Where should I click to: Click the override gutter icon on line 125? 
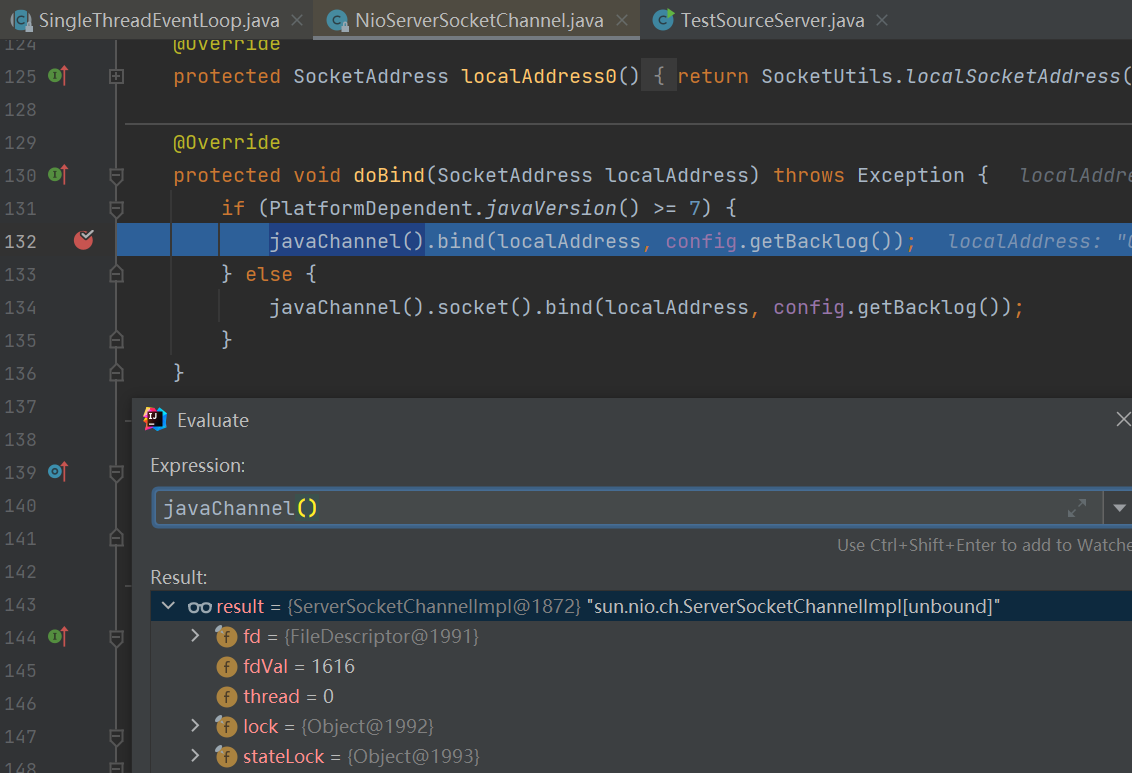pos(58,76)
